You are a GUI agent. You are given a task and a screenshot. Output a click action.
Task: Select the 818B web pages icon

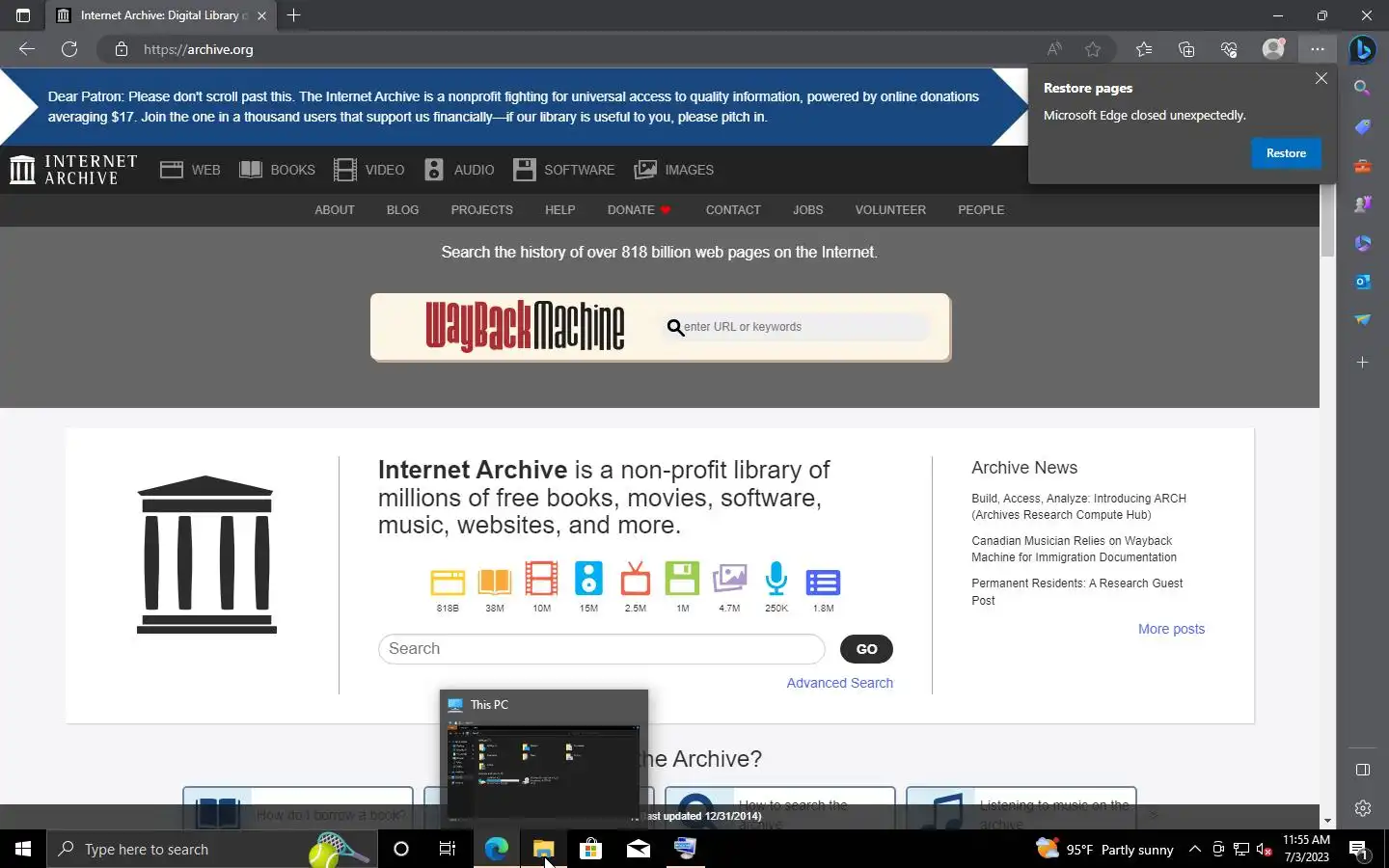coord(448,582)
